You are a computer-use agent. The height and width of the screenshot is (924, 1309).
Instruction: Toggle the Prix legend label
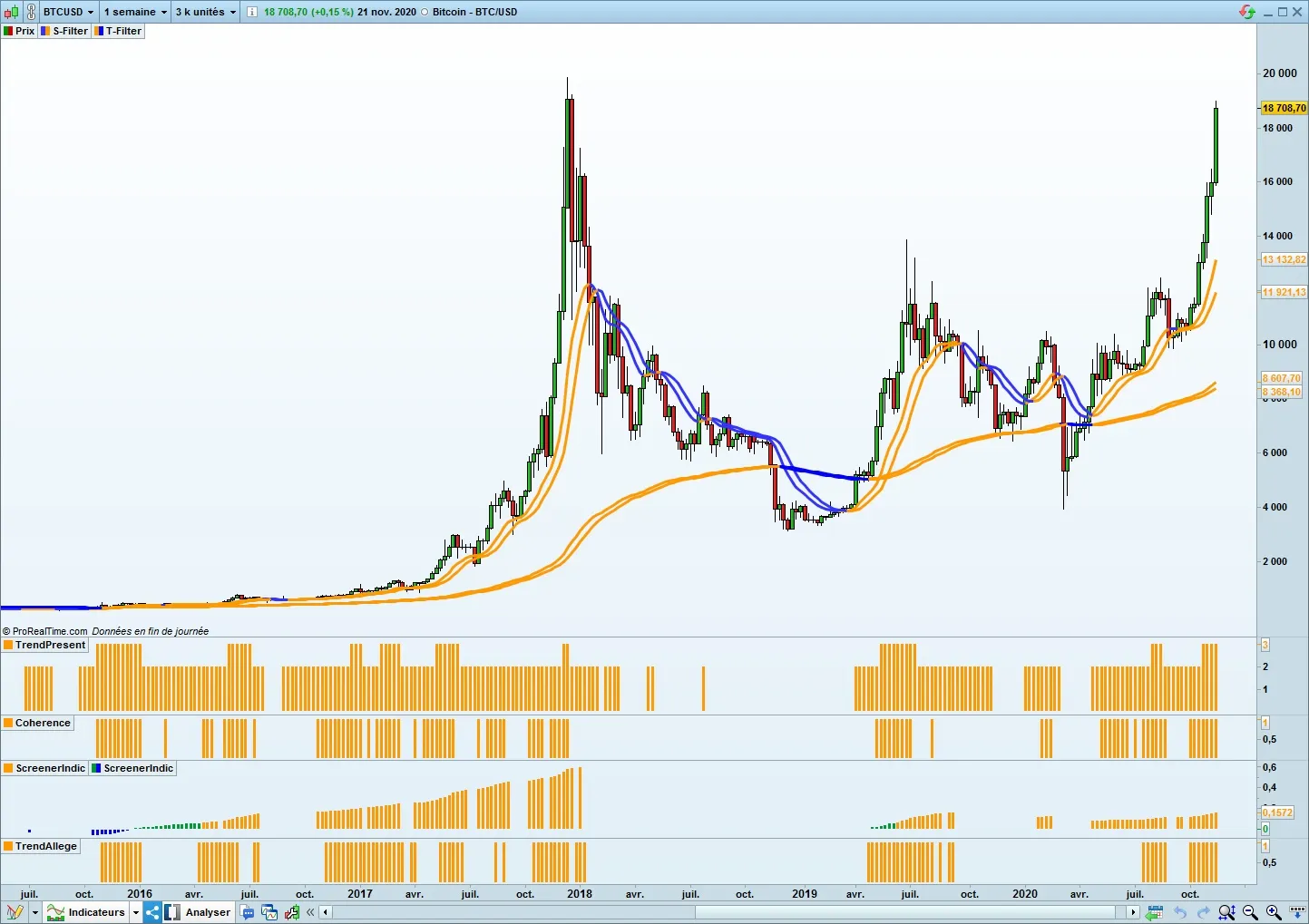coord(19,31)
